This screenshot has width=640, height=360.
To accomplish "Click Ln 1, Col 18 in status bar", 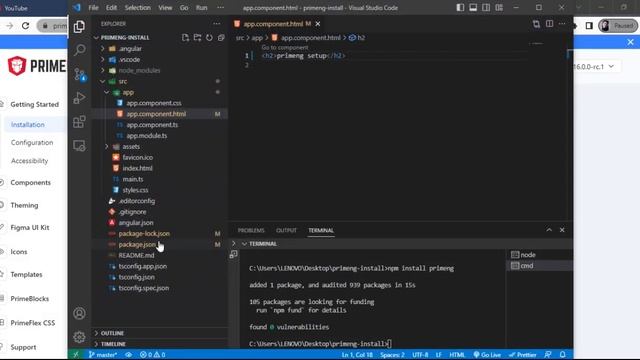I will click(357, 355).
